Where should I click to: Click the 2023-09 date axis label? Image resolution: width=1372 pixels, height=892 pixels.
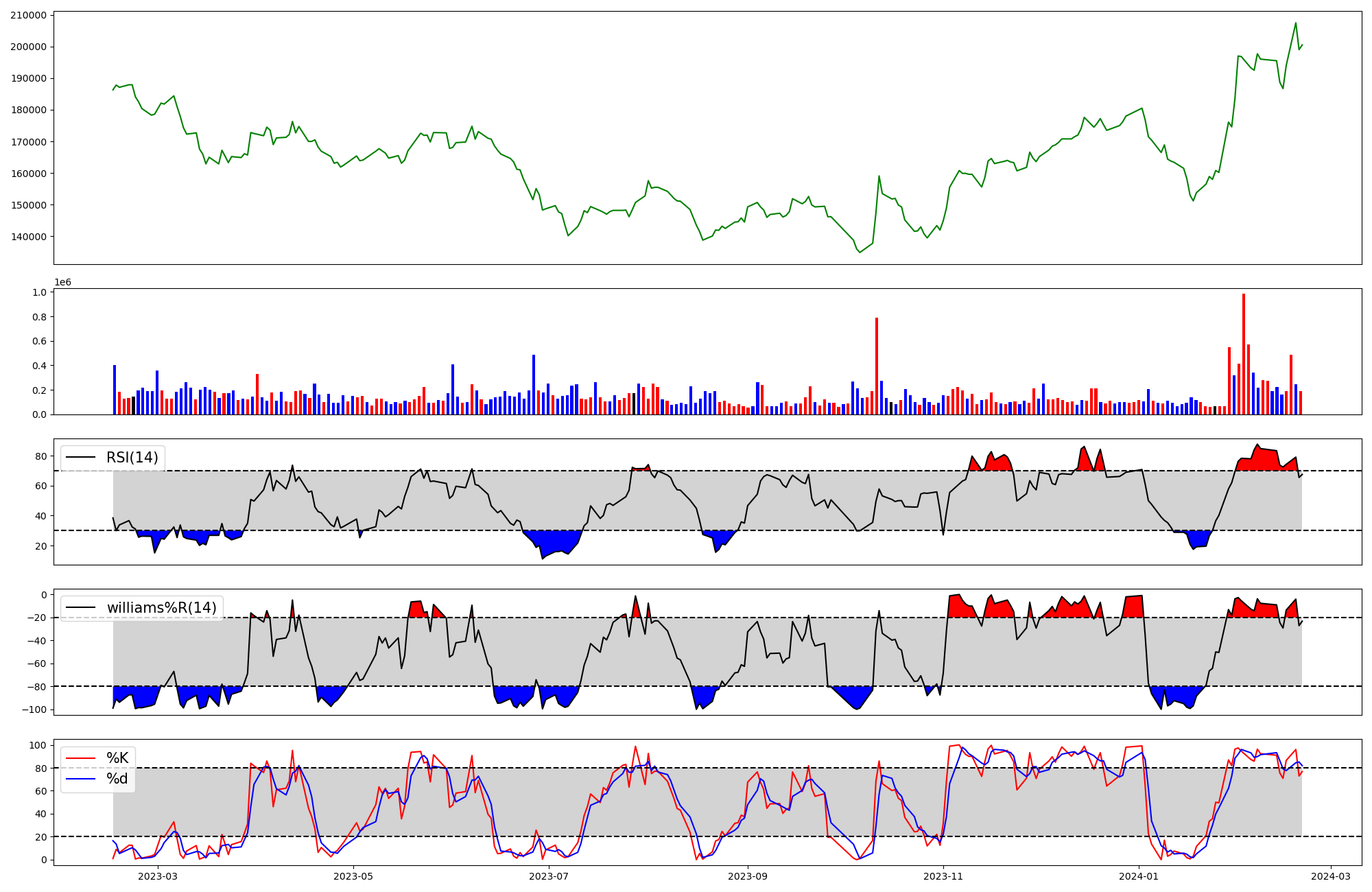coord(747,876)
